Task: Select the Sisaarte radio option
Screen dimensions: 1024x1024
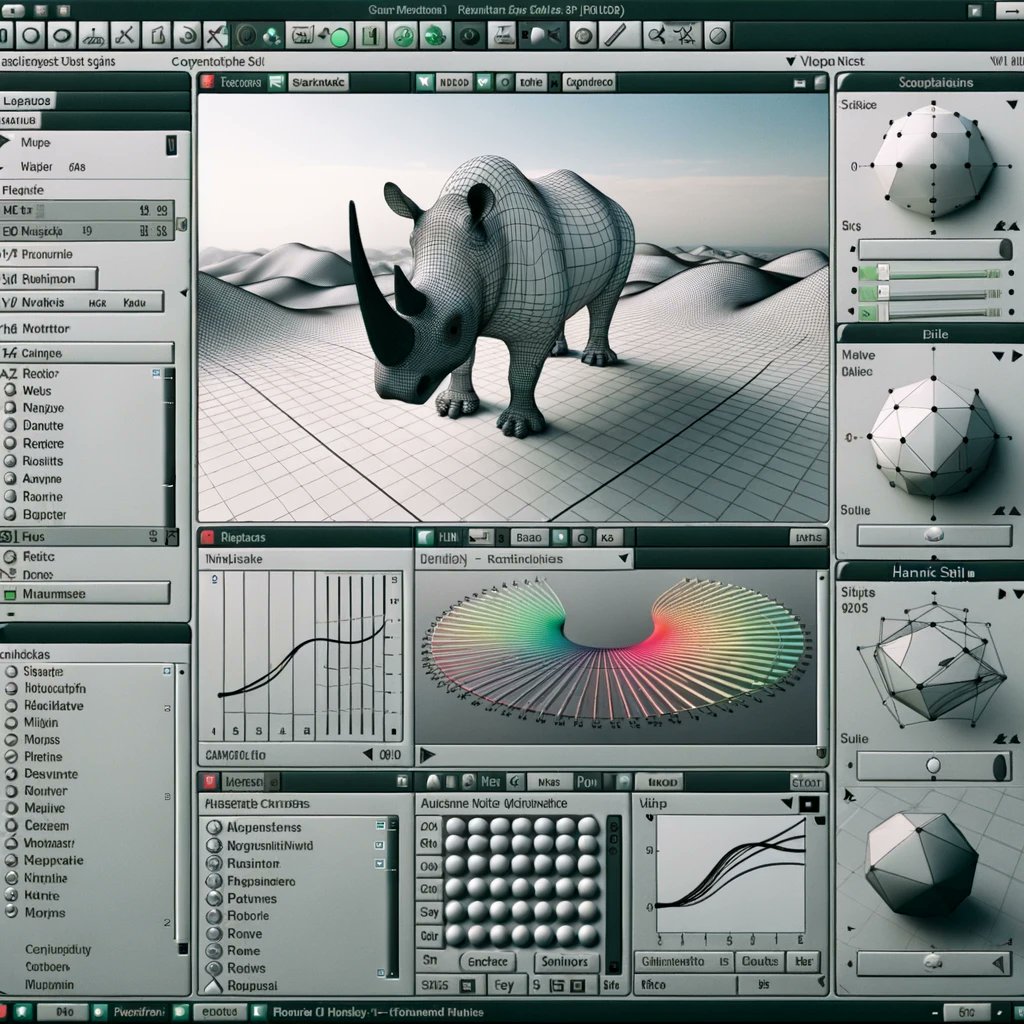Action: [x=11, y=671]
